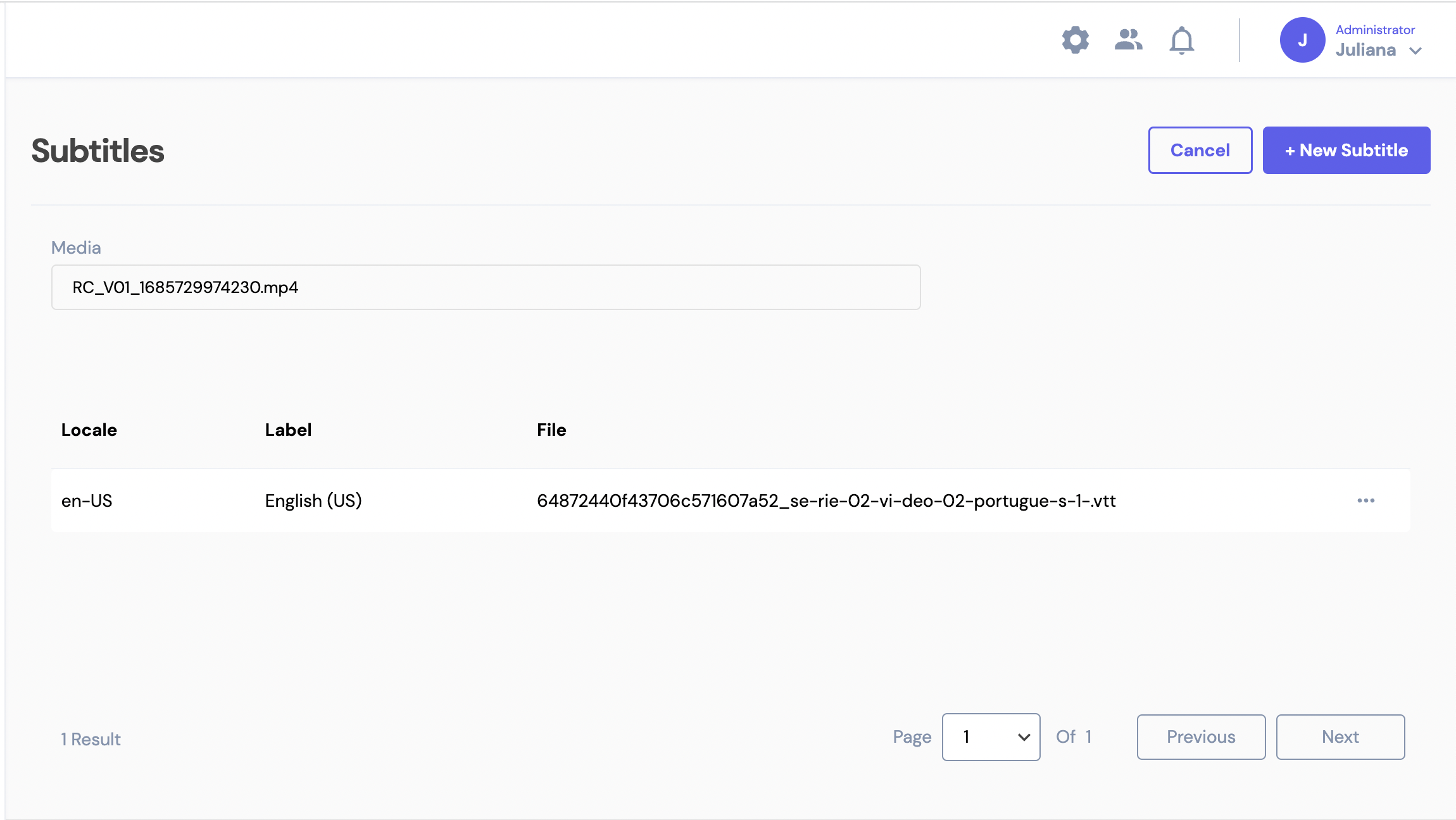Expand the page number dropdown

click(990, 736)
